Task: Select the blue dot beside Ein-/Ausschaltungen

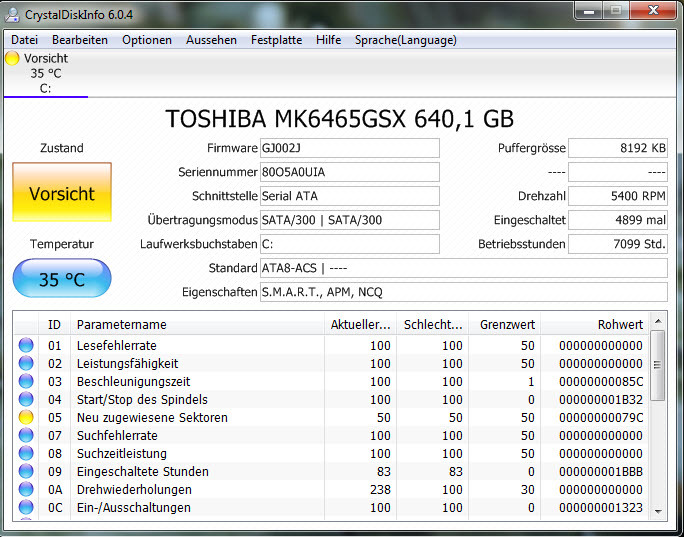Action: click(x=26, y=507)
